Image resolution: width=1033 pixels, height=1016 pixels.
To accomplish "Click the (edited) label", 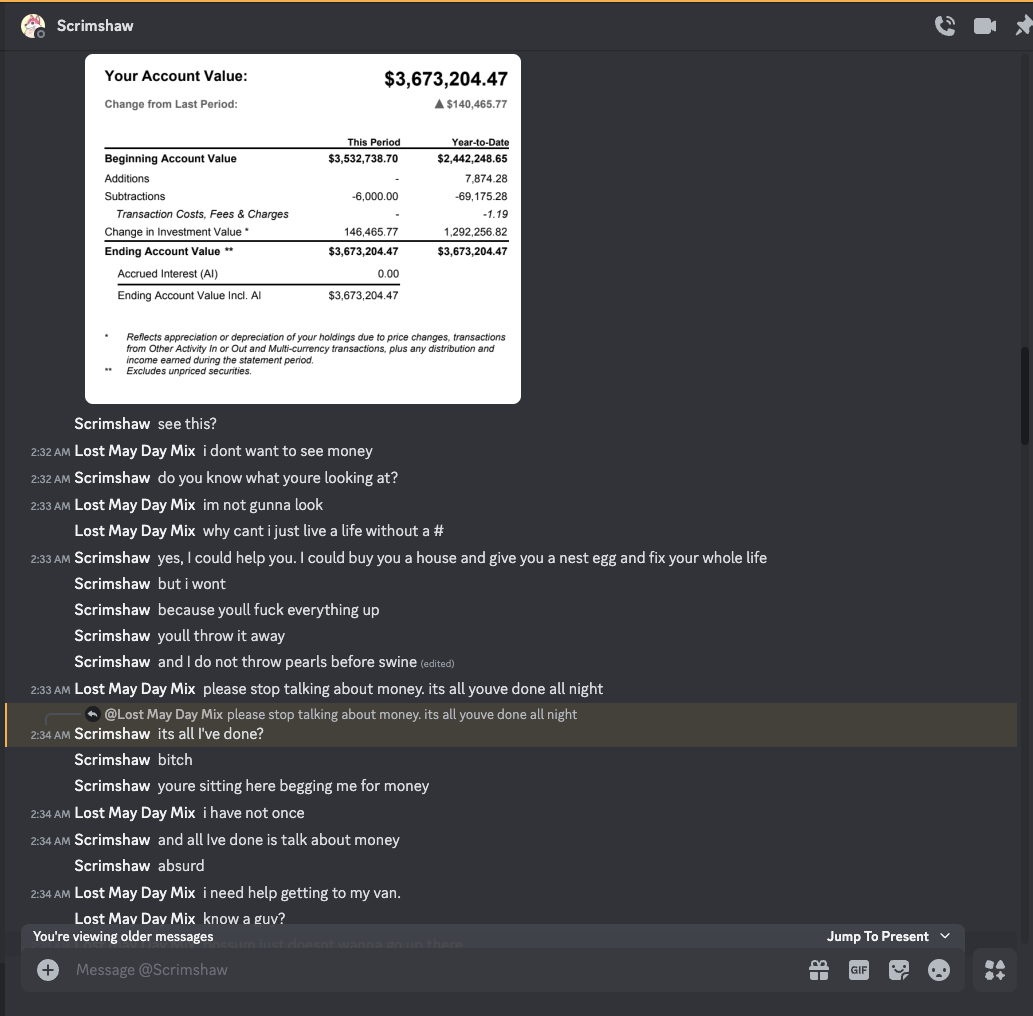I will pos(437,663).
